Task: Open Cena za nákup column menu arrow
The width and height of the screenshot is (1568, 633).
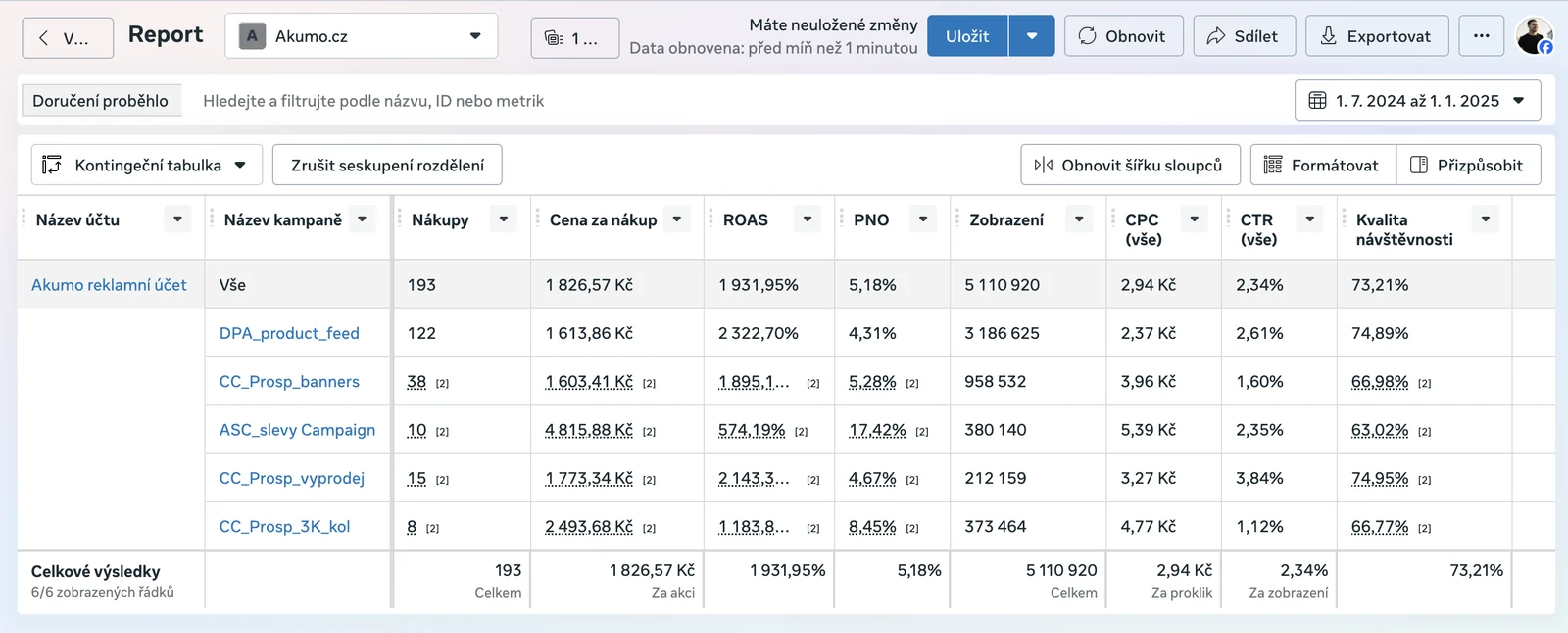Action: click(677, 219)
